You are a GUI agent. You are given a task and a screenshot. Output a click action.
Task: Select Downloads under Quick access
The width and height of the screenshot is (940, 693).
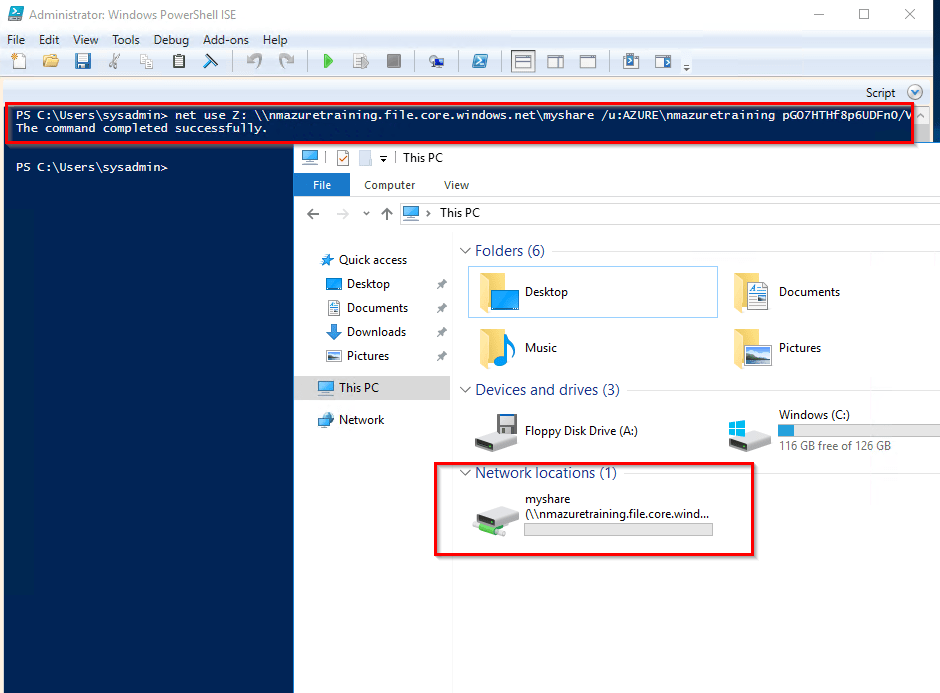pos(376,332)
